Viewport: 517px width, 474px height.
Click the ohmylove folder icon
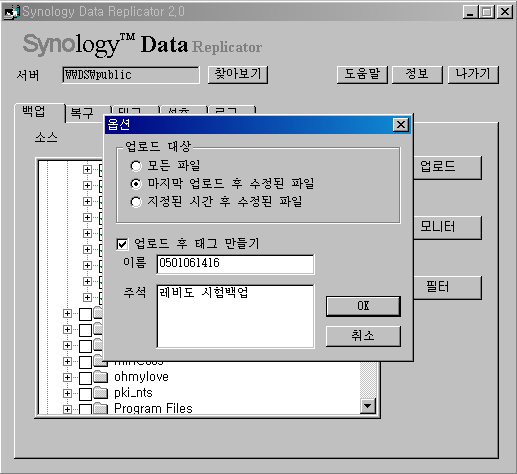tap(101, 377)
